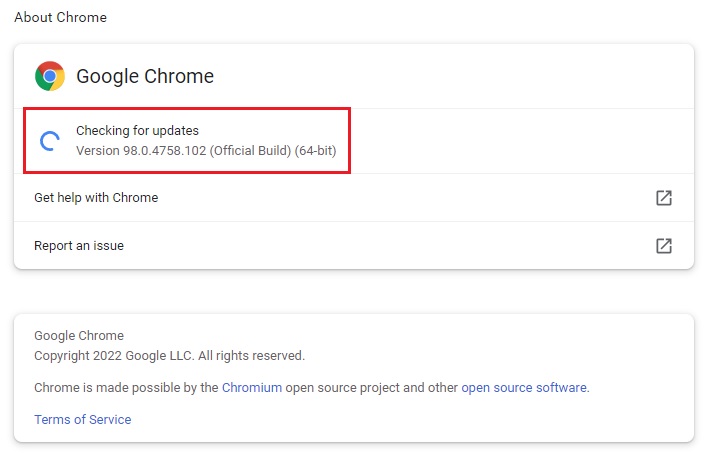Image resolution: width=711 pixels, height=454 pixels.
Task: Click the Google Chrome label above the copyright
Action: click(79, 336)
